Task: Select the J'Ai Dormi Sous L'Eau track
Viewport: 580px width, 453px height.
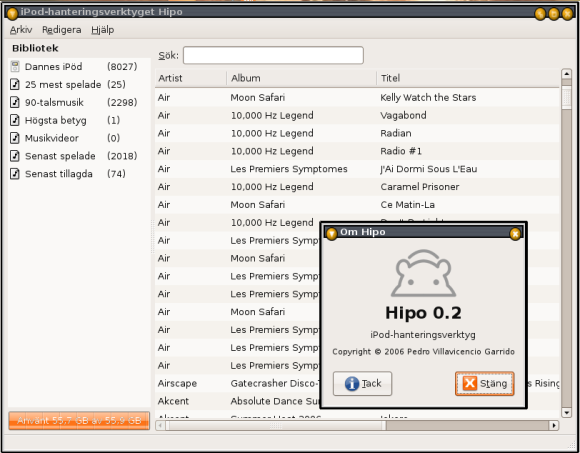Action: [x=357, y=169]
